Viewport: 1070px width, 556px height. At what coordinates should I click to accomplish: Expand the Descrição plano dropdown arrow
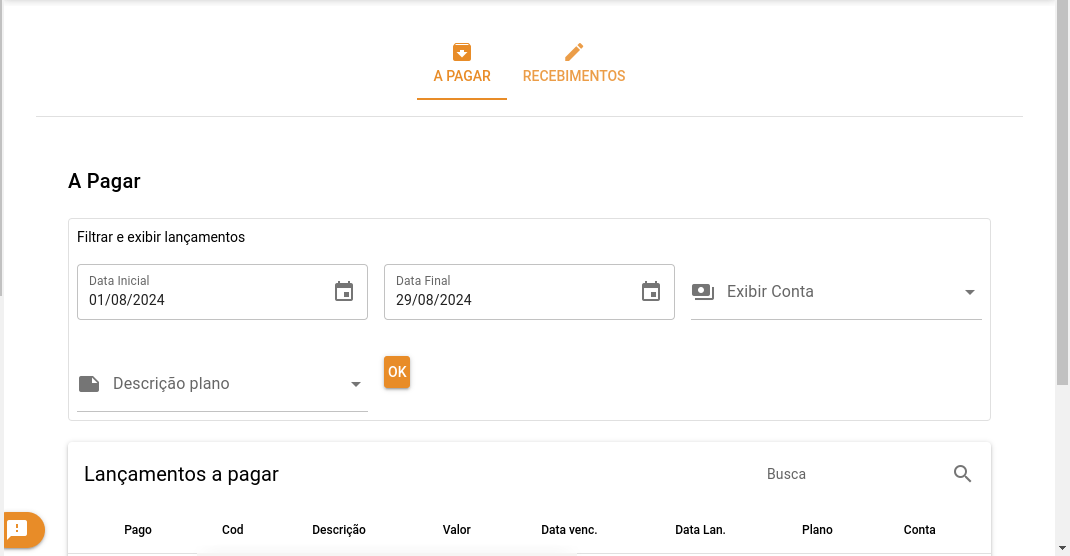point(355,384)
